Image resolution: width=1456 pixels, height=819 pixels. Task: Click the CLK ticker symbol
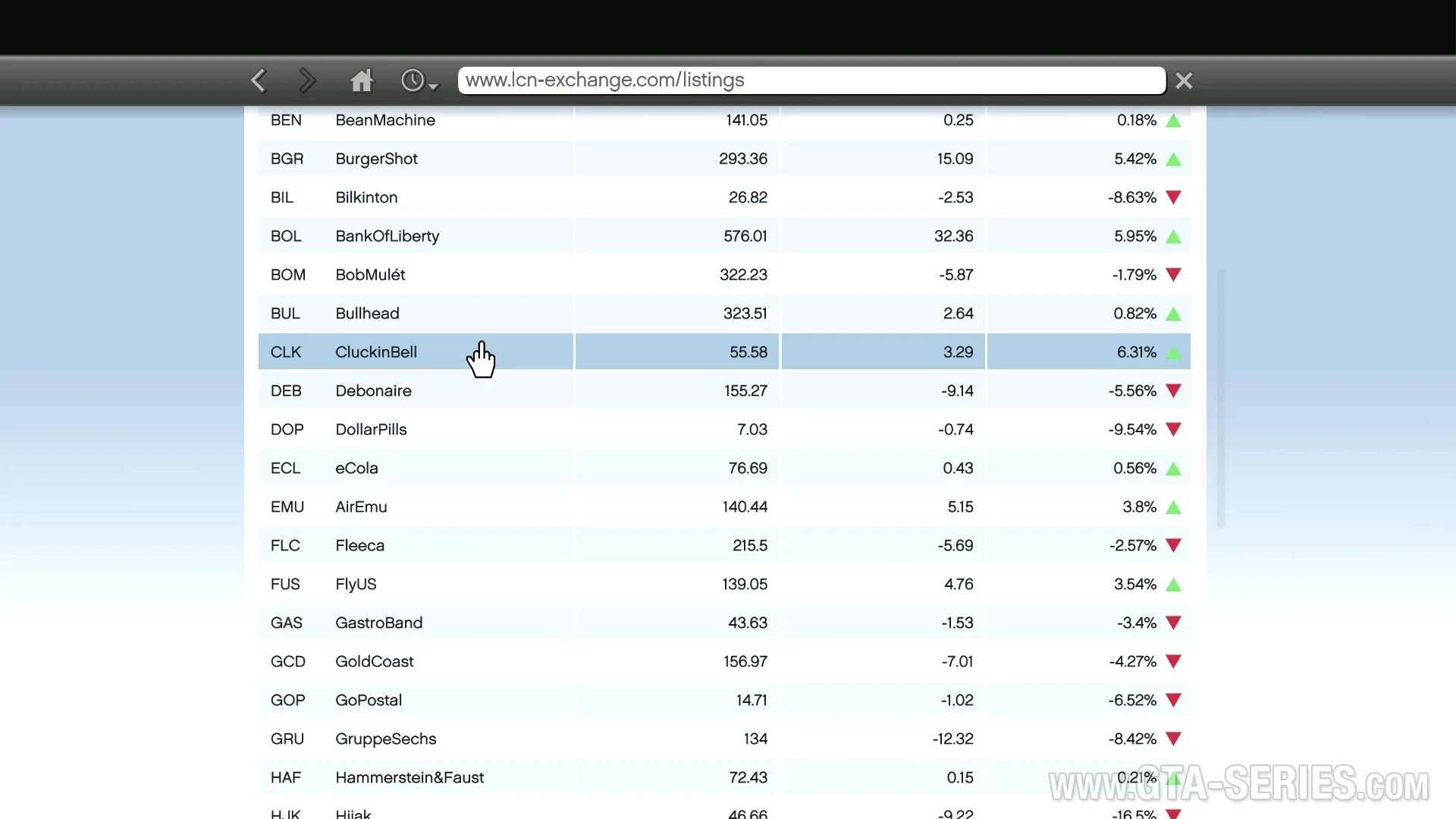point(286,352)
